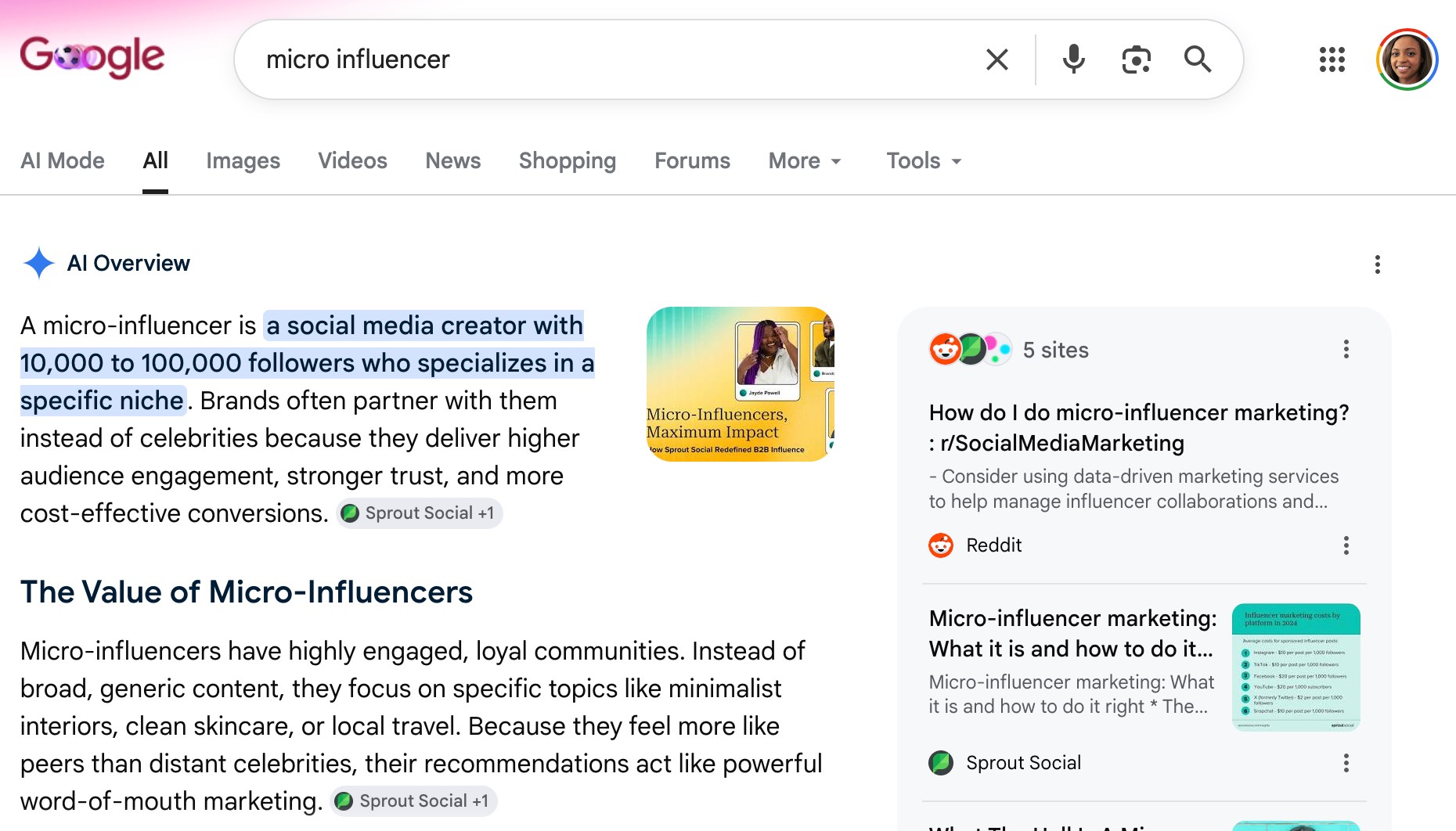Viewport: 1456px width, 831px height.
Task: Switch to Shopping tab
Action: pyautogui.click(x=568, y=160)
